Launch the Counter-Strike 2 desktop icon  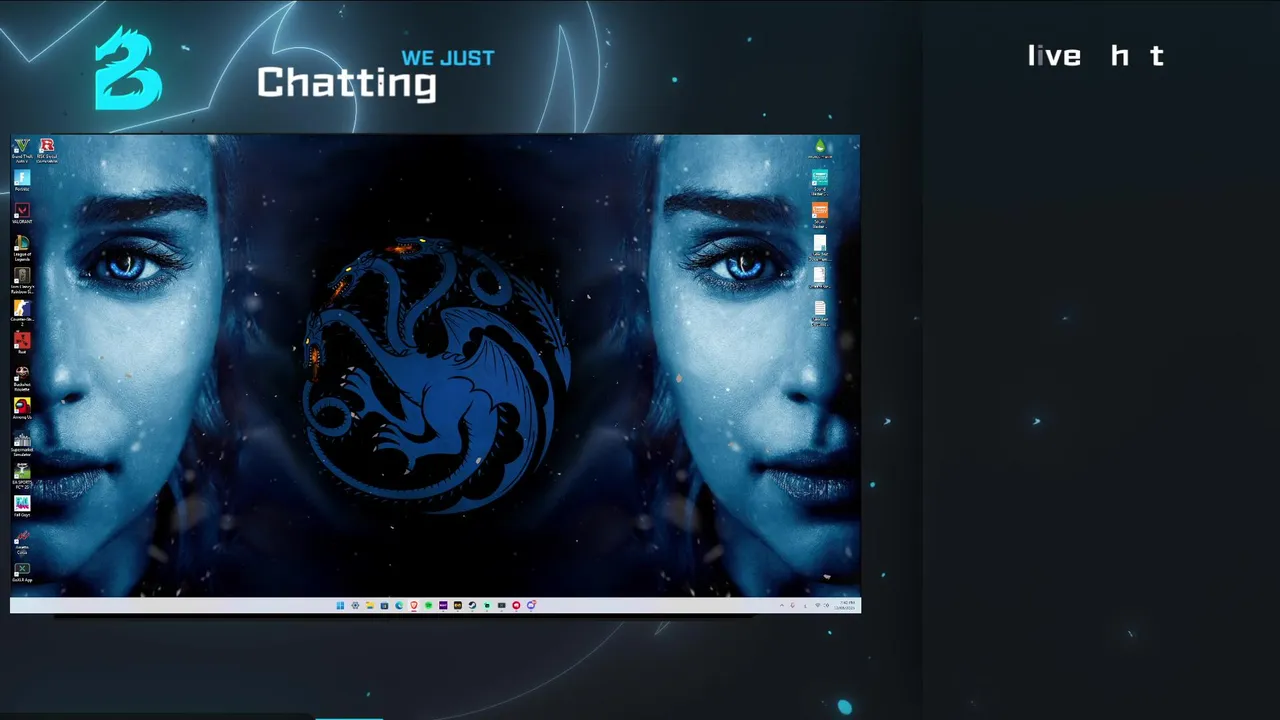22,312
